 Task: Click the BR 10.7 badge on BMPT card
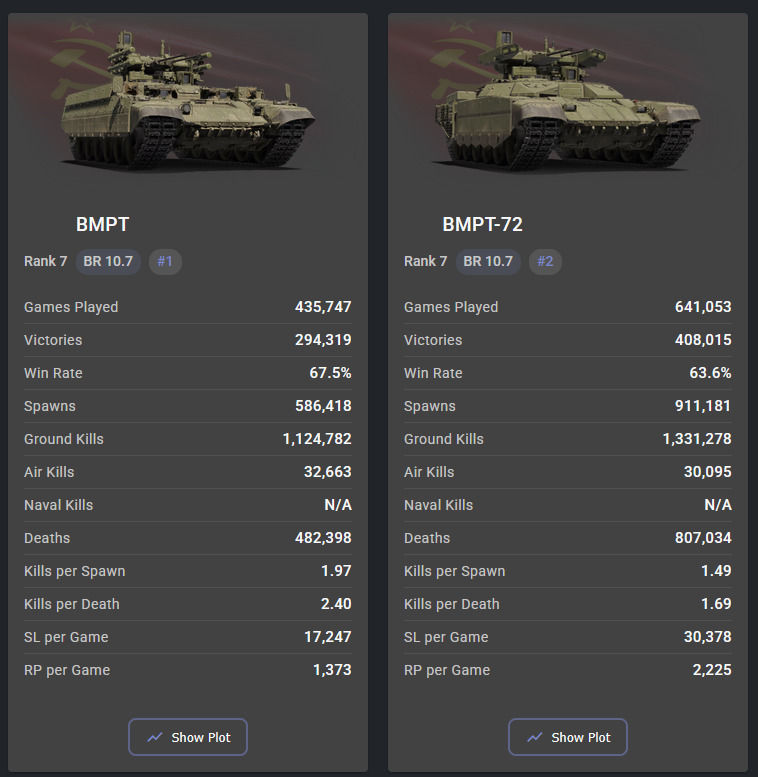point(108,262)
